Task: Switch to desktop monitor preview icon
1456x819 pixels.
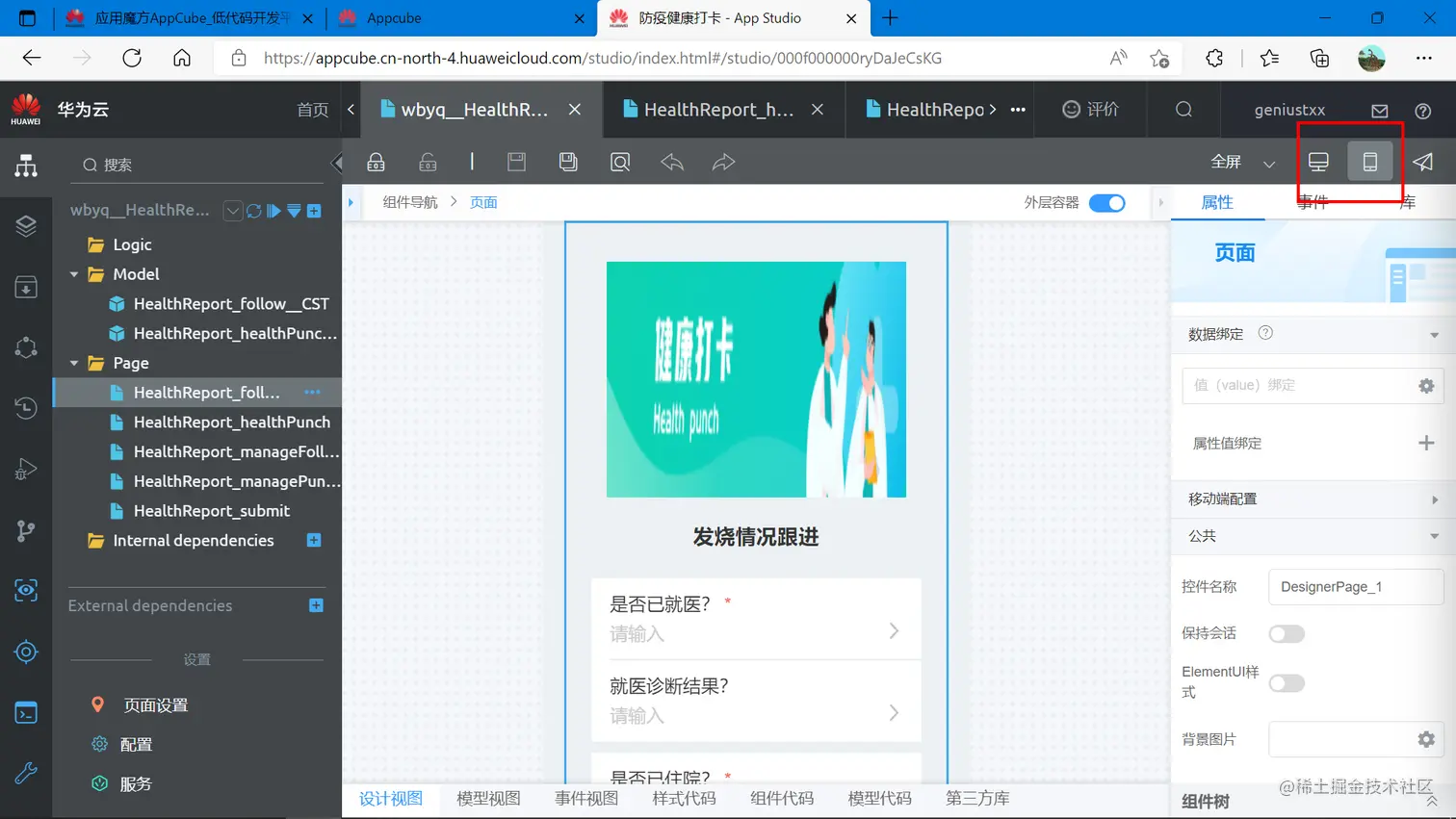Action: (x=1318, y=162)
